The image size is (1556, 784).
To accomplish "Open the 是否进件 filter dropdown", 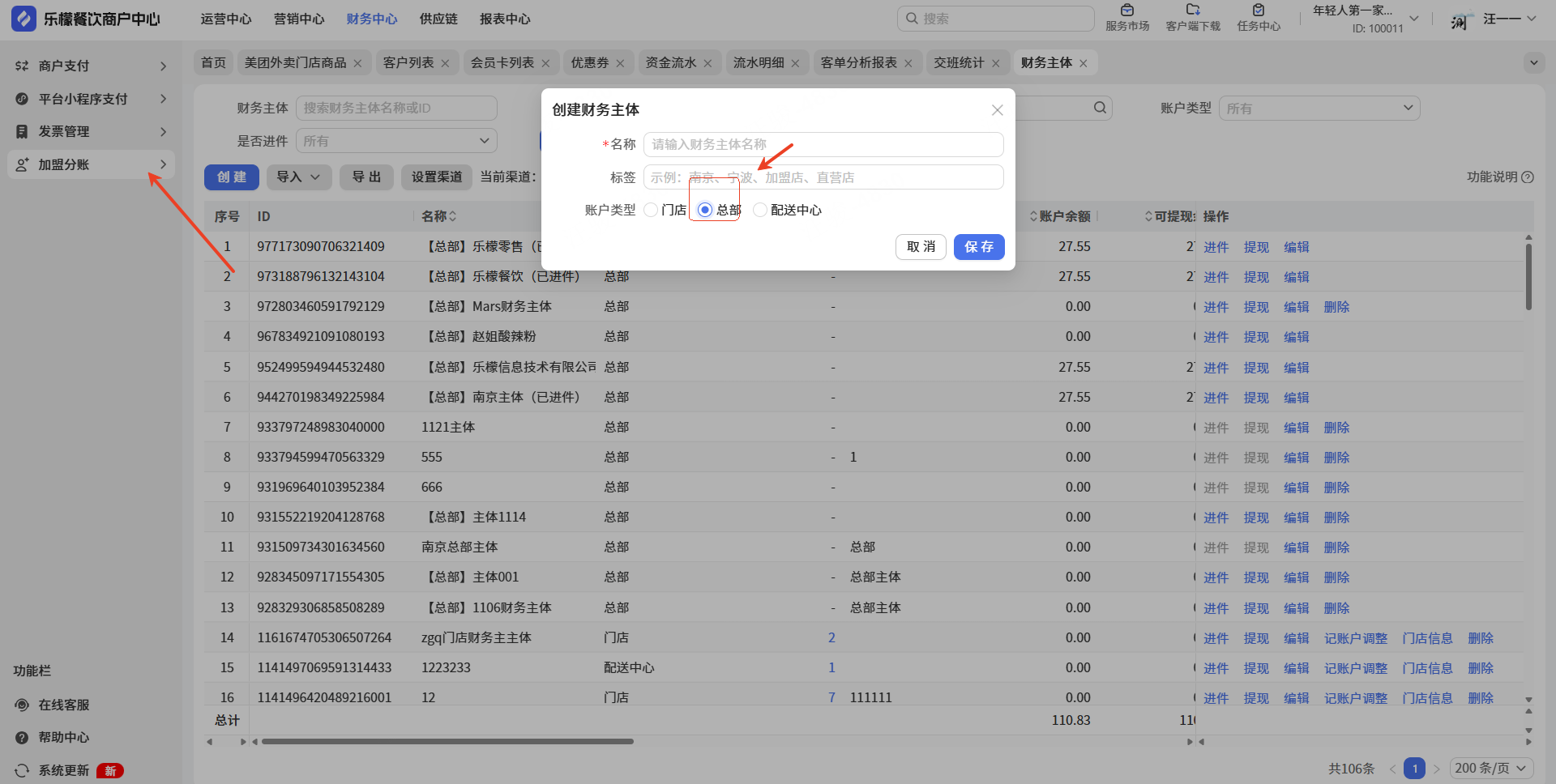I will [396, 141].
